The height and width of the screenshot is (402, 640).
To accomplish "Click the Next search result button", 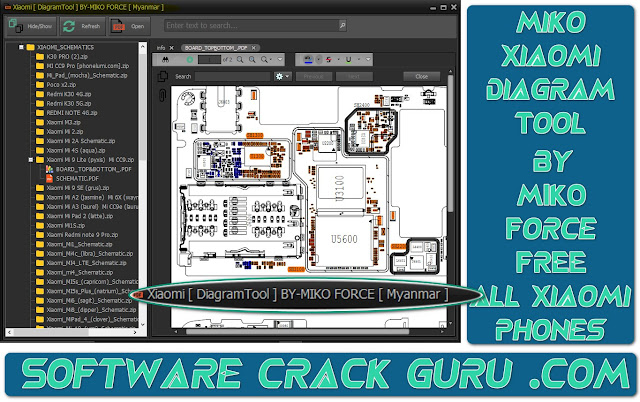I will click(x=354, y=76).
